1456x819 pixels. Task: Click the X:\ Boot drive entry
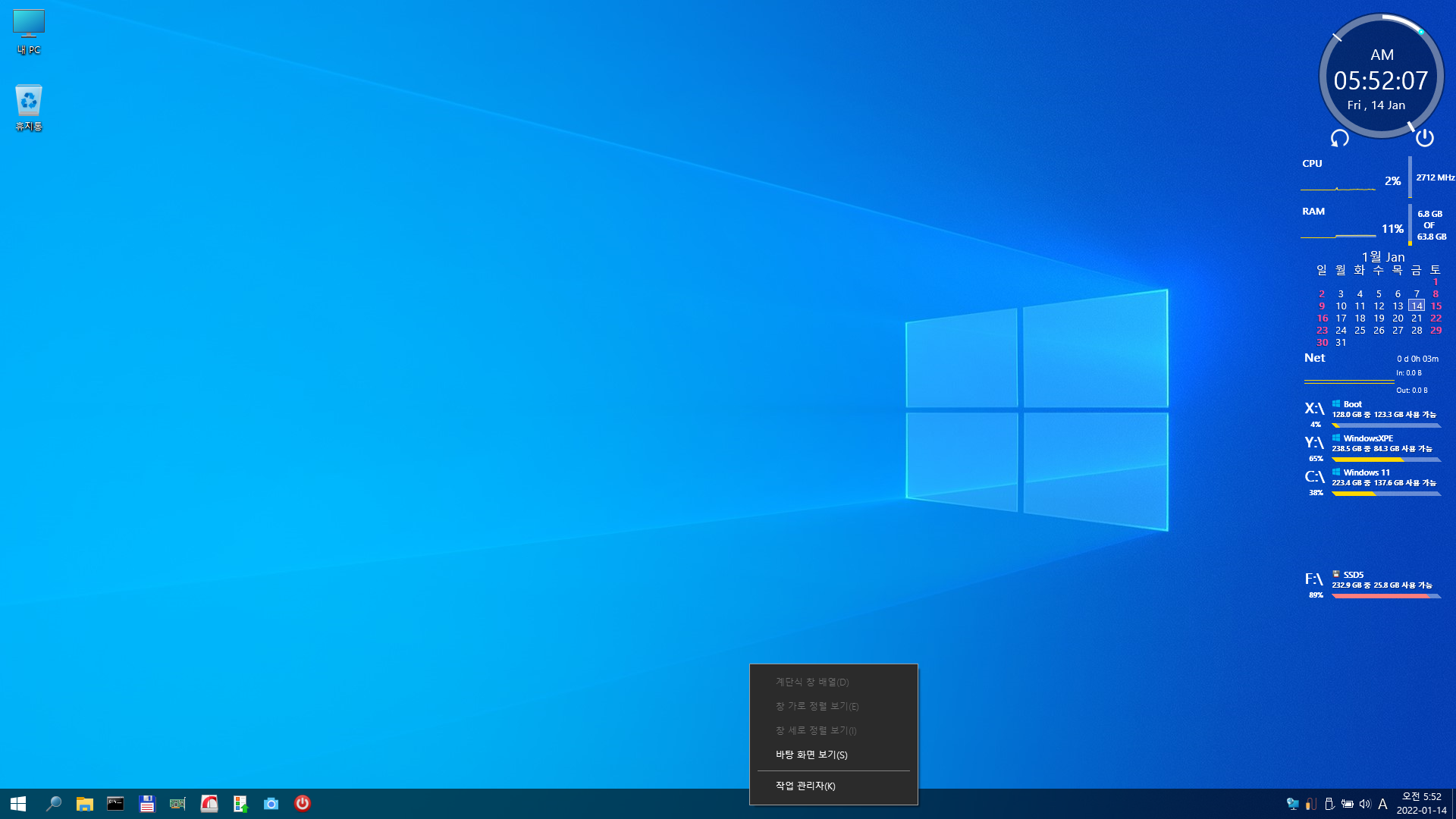(x=1372, y=414)
